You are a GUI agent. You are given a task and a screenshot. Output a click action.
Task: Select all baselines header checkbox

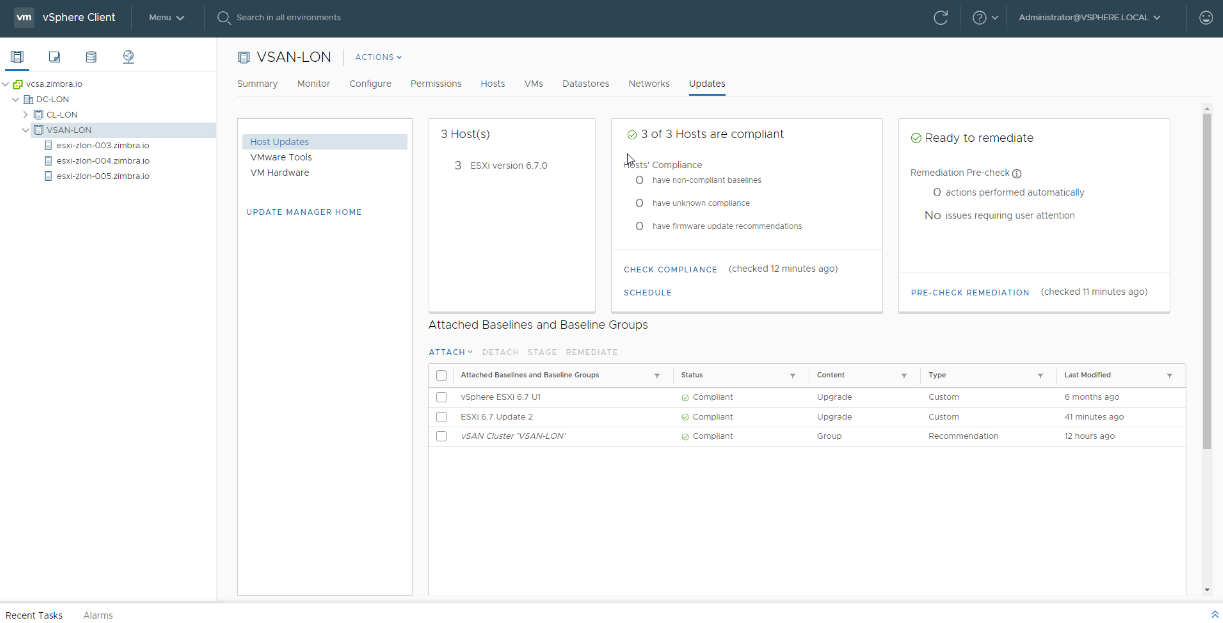(441, 376)
